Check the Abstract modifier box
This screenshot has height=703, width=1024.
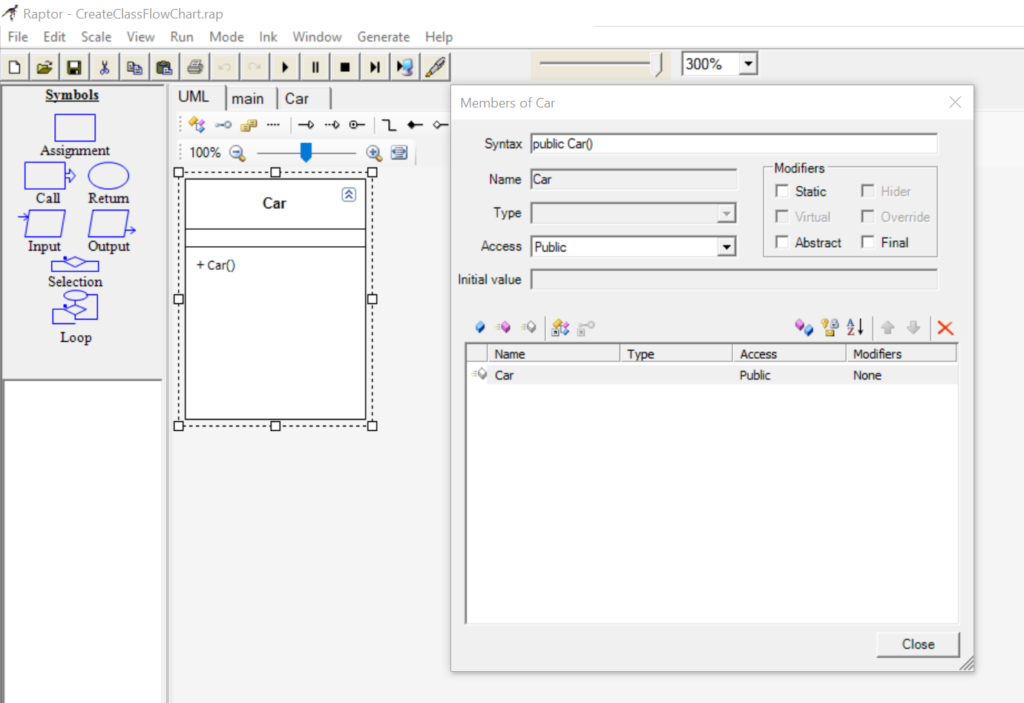point(784,242)
